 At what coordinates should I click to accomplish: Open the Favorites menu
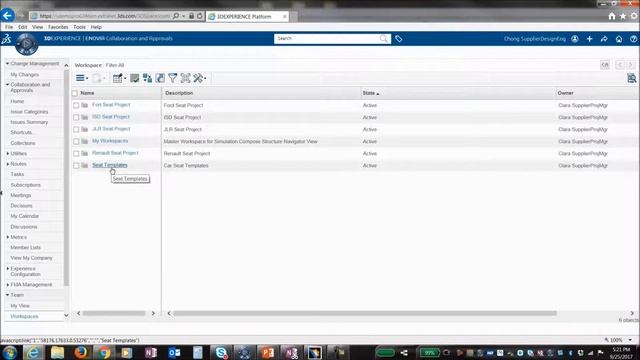(x=58, y=27)
